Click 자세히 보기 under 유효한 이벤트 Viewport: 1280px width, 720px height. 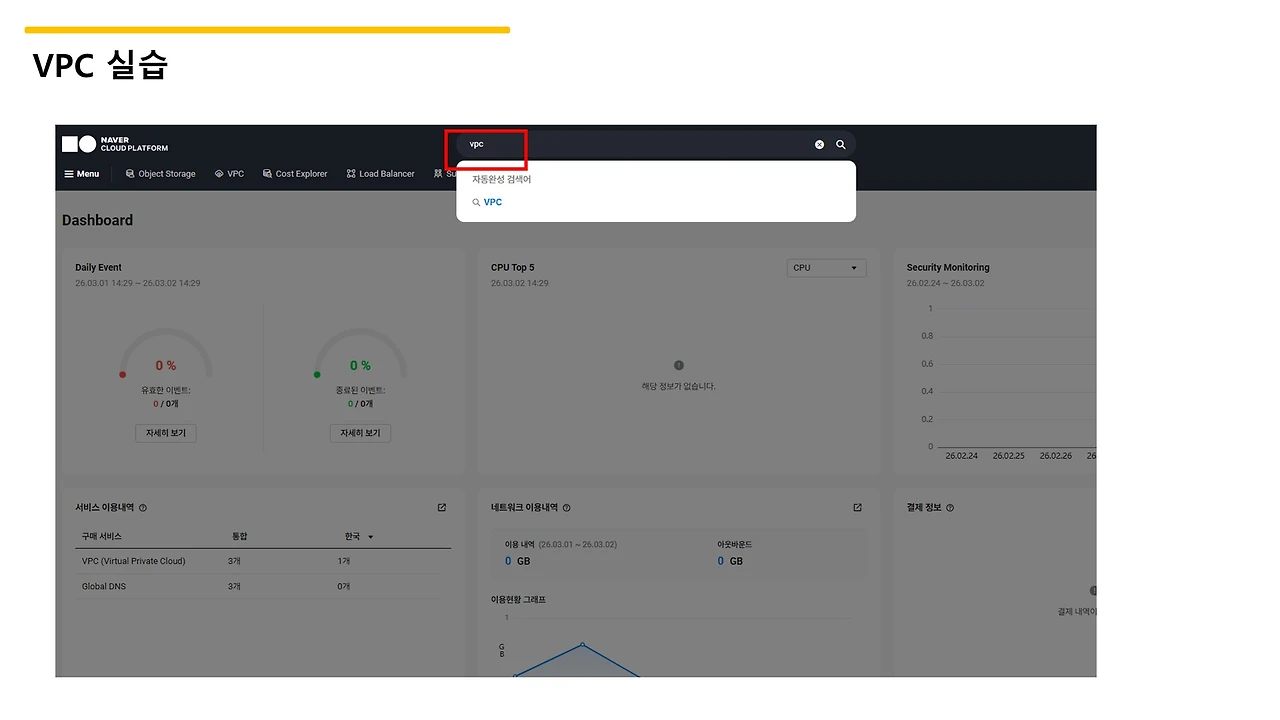pos(166,433)
